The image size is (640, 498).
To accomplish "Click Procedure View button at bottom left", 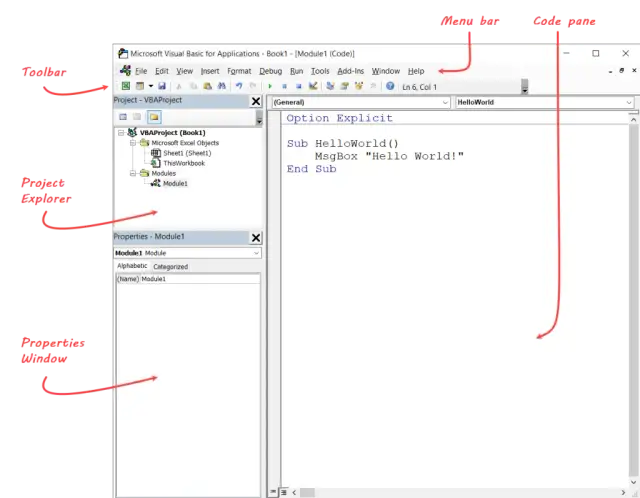I will (273, 492).
